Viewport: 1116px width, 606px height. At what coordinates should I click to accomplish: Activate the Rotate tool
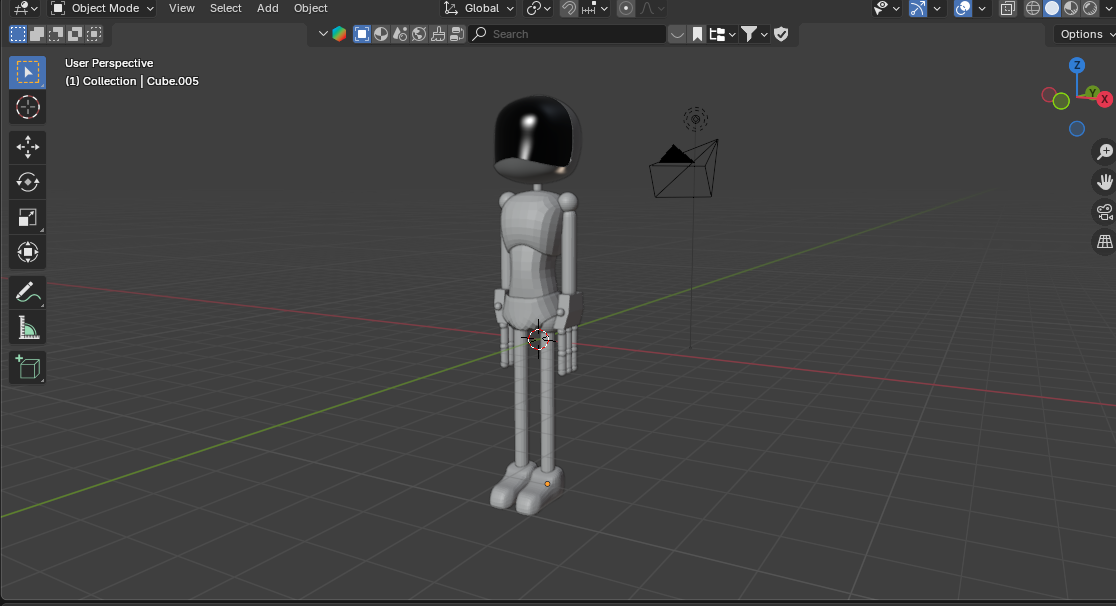pyautogui.click(x=27, y=182)
